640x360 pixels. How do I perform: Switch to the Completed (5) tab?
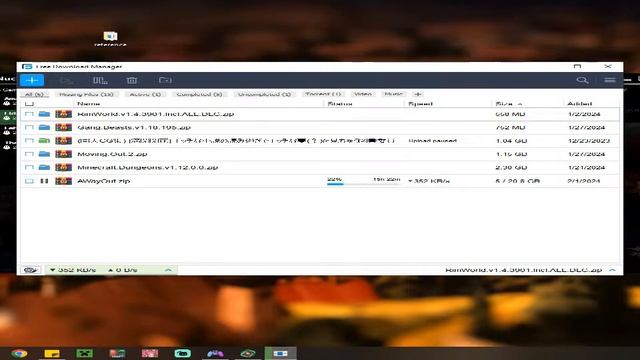coord(199,94)
